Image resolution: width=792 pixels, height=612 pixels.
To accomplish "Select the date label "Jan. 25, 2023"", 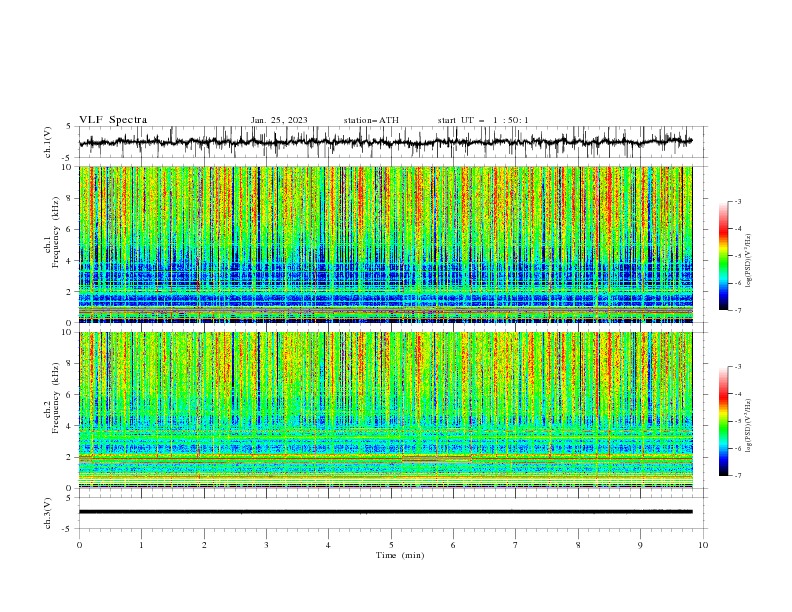I will (x=279, y=120).
